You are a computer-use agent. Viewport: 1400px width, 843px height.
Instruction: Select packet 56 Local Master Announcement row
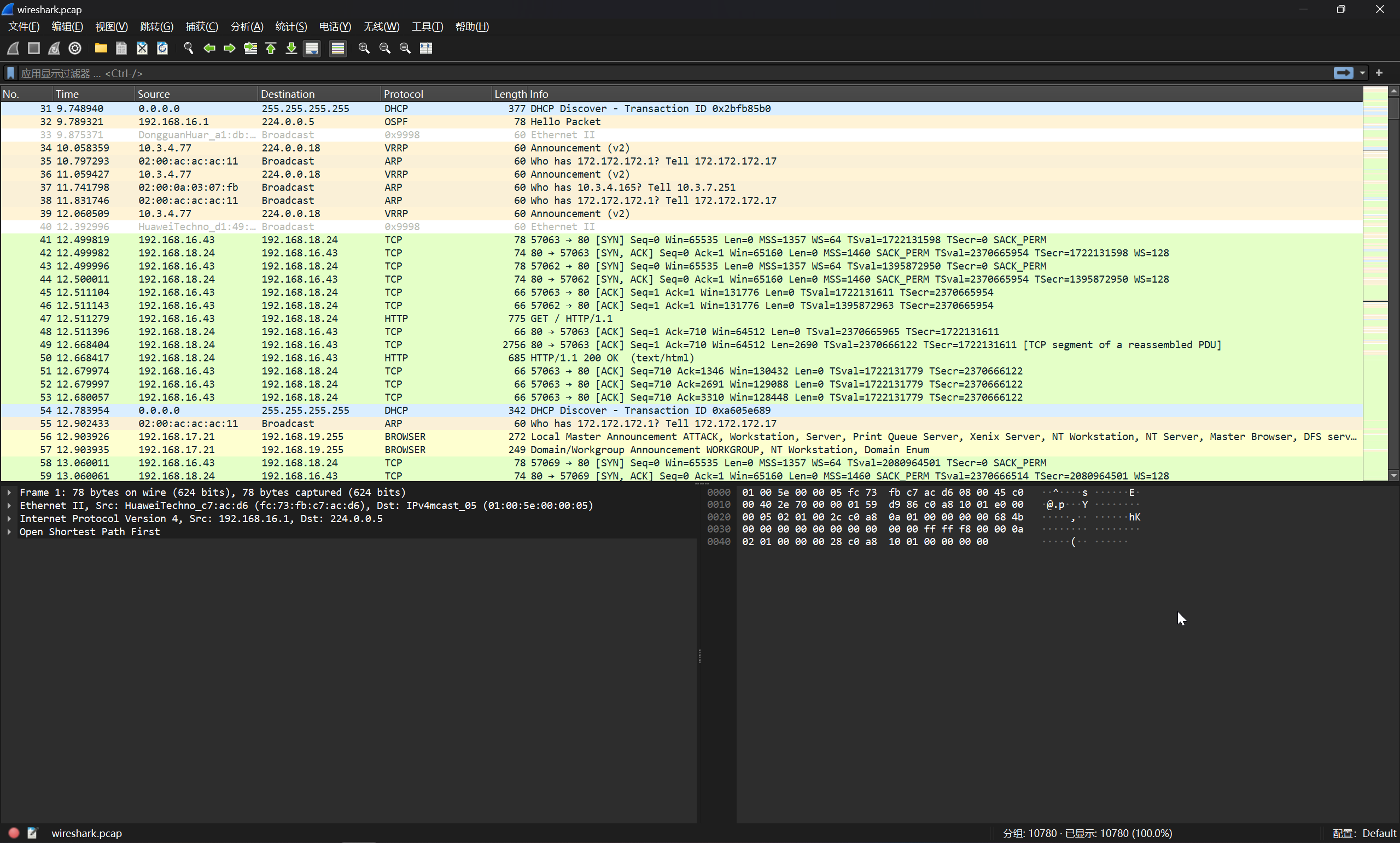pos(681,437)
